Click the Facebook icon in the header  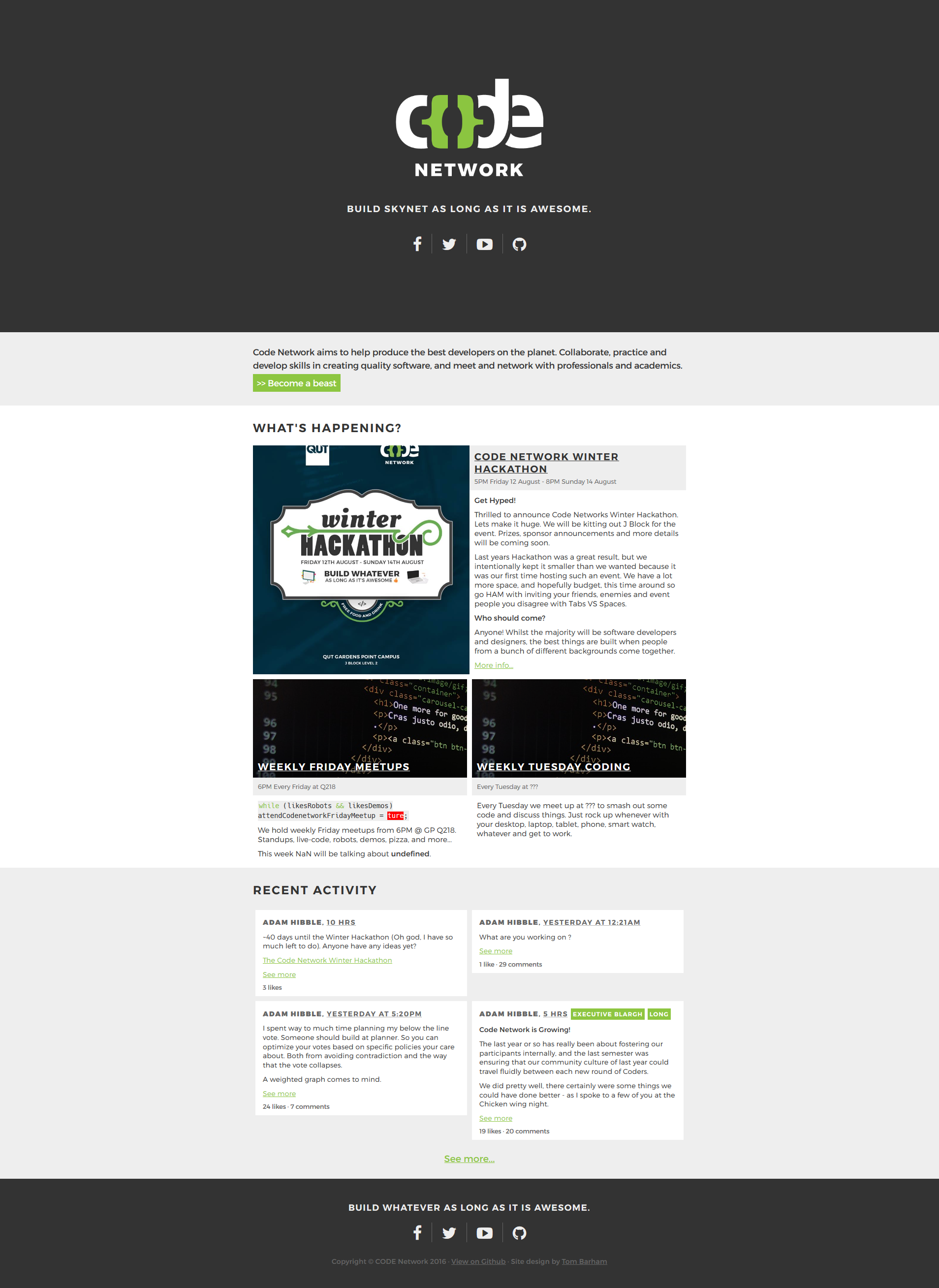click(x=417, y=244)
